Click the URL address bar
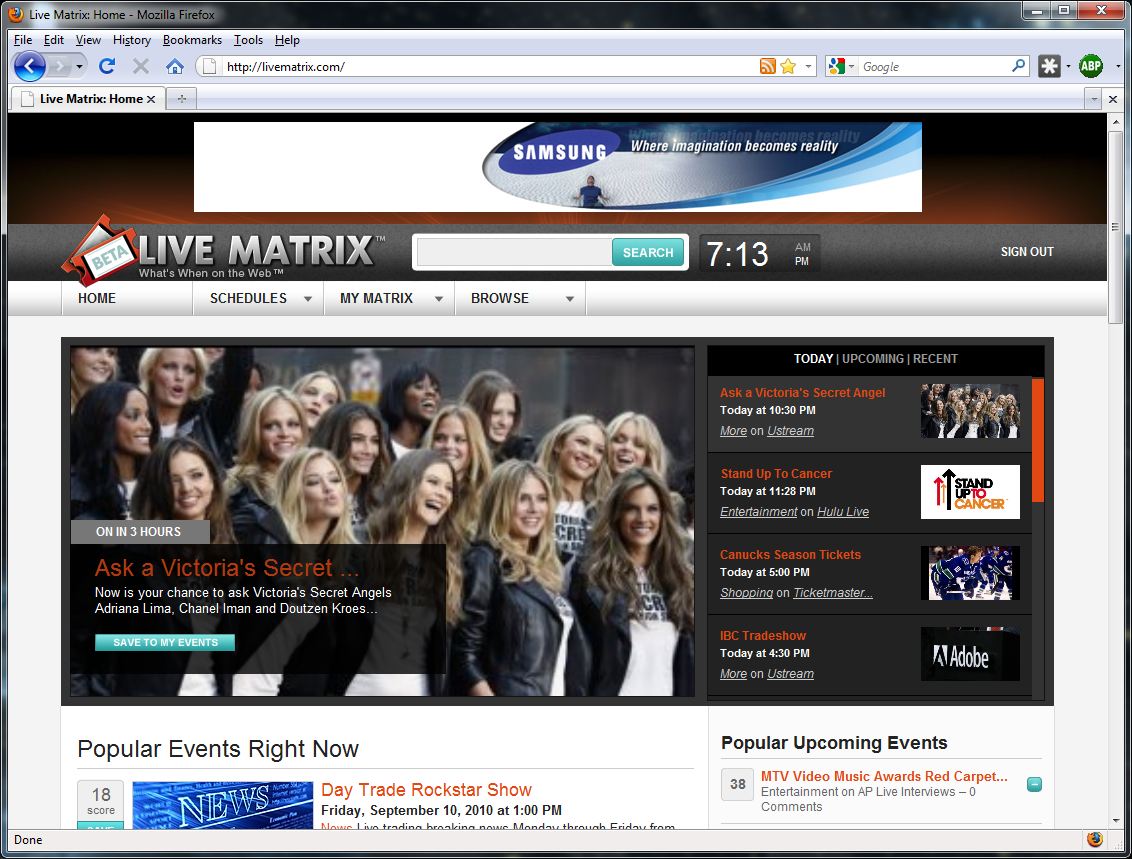Image resolution: width=1132 pixels, height=859 pixels. pyautogui.click(x=489, y=66)
